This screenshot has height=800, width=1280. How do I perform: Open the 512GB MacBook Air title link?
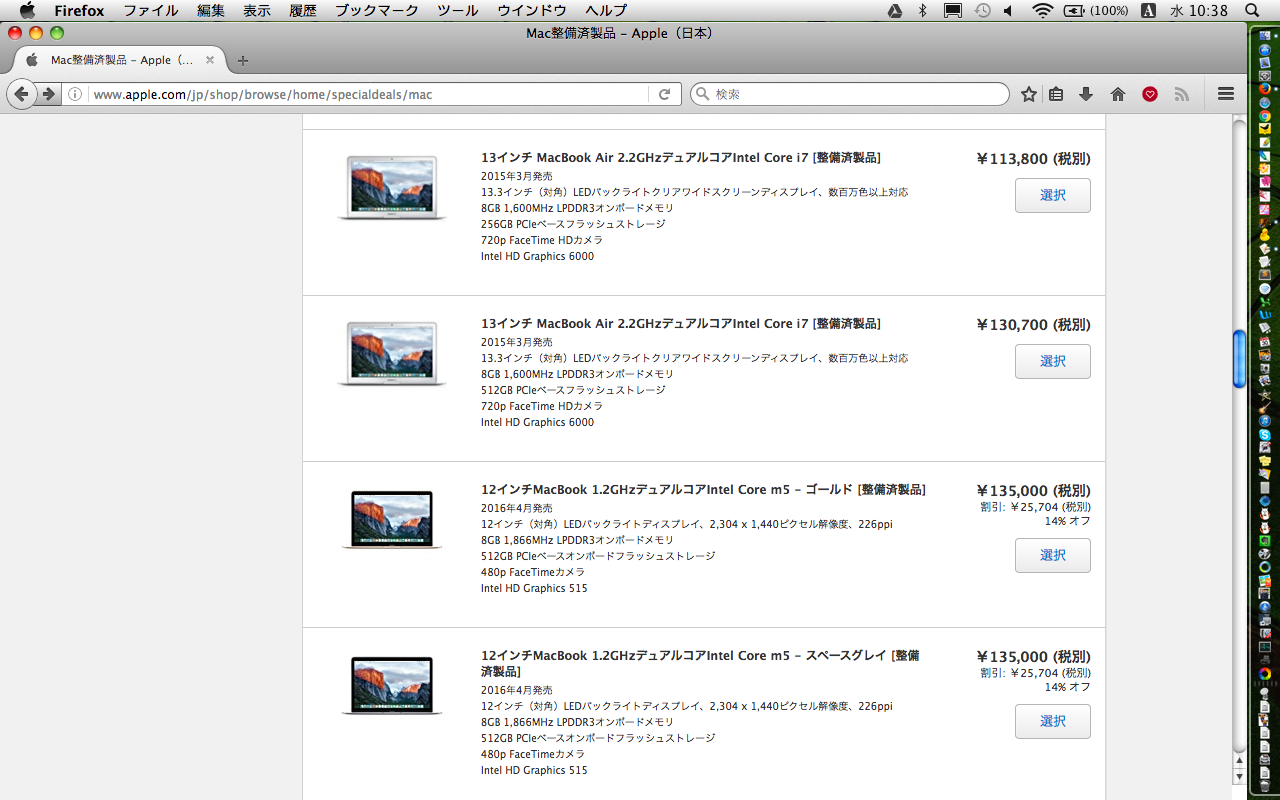[x=680, y=324]
